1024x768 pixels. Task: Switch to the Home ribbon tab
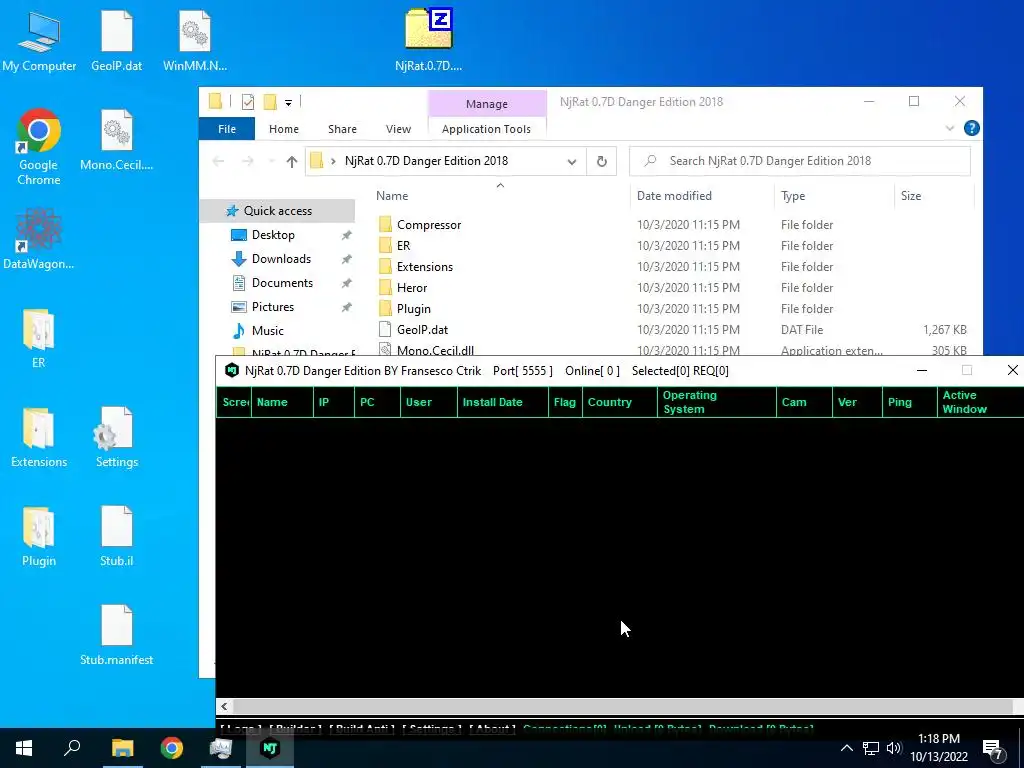(x=283, y=129)
